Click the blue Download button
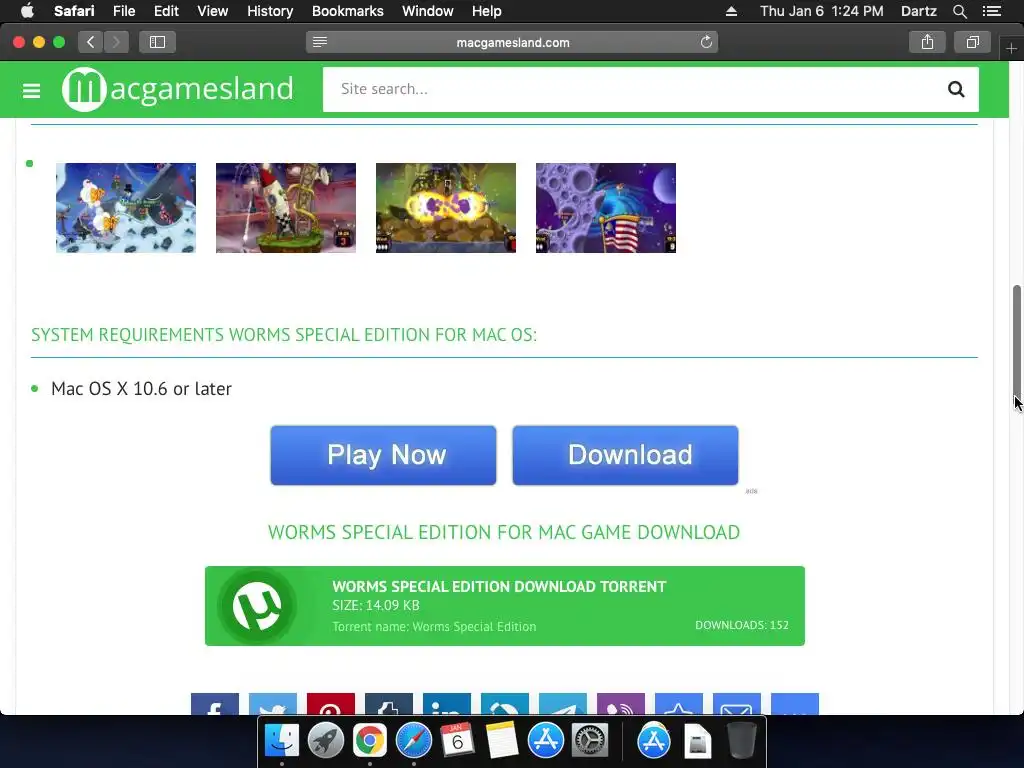This screenshot has height=768, width=1024. coord(625,455)
